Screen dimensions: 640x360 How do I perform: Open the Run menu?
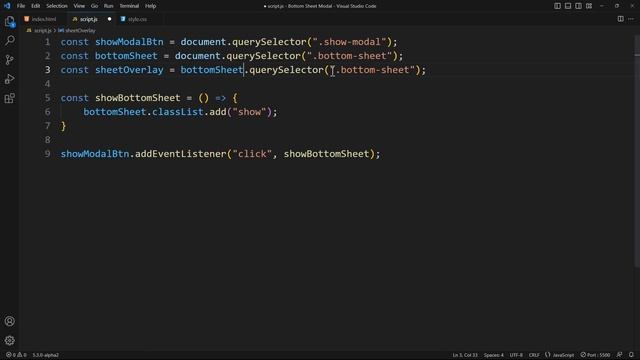[109, 6]
